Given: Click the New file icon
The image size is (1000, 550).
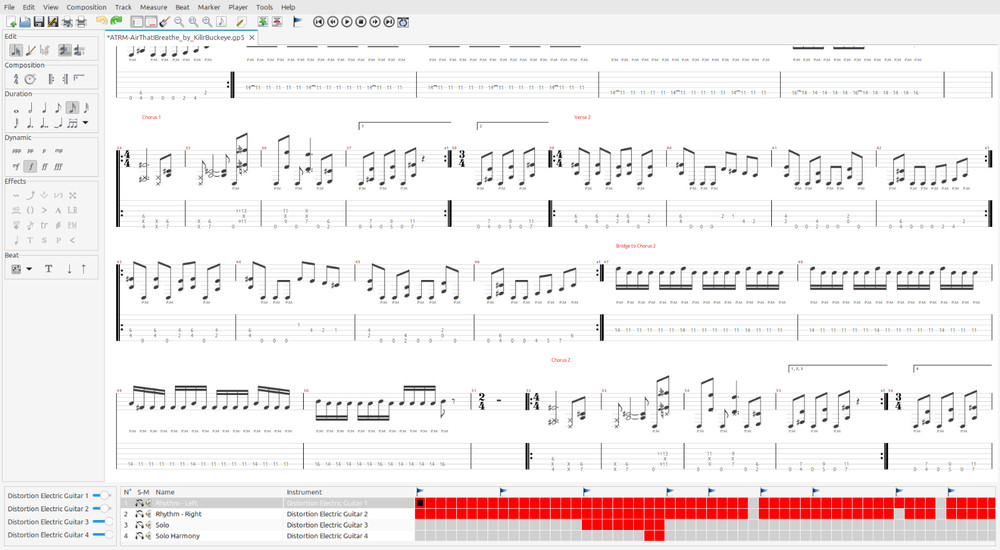Looking at the screenshot, I should point(11,22).
